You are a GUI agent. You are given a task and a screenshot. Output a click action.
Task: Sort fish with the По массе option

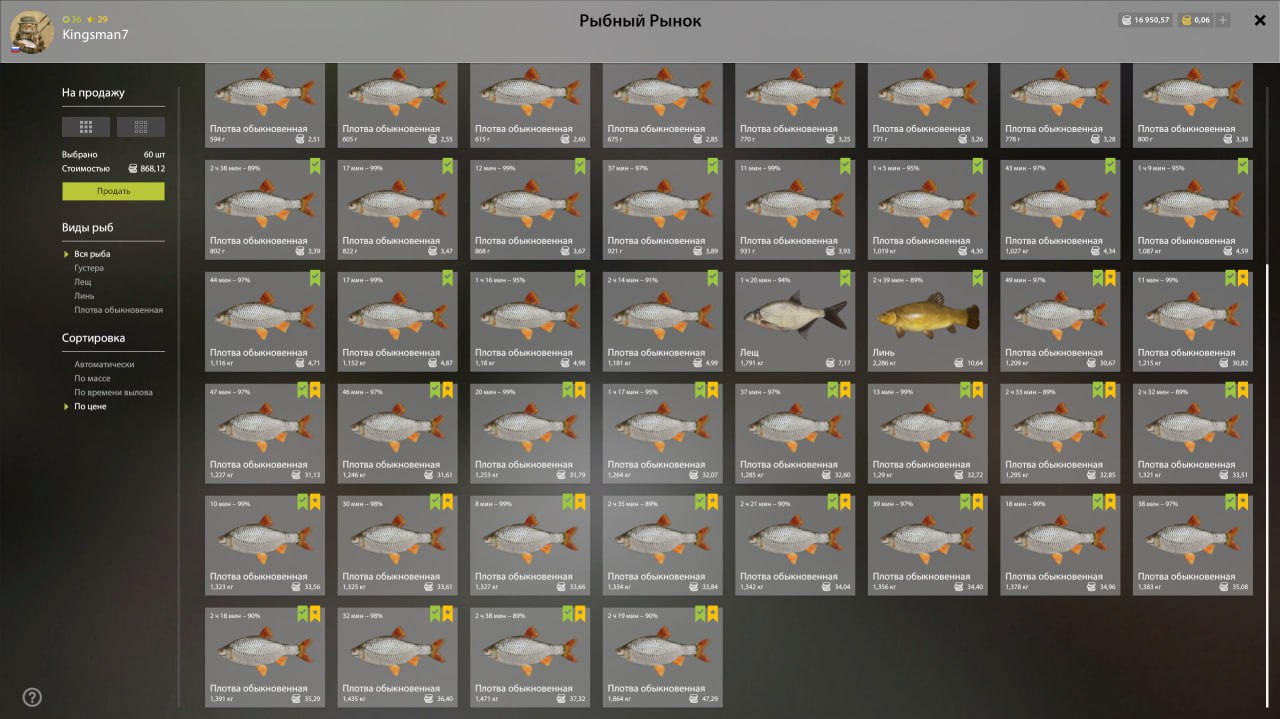point(92,378)
